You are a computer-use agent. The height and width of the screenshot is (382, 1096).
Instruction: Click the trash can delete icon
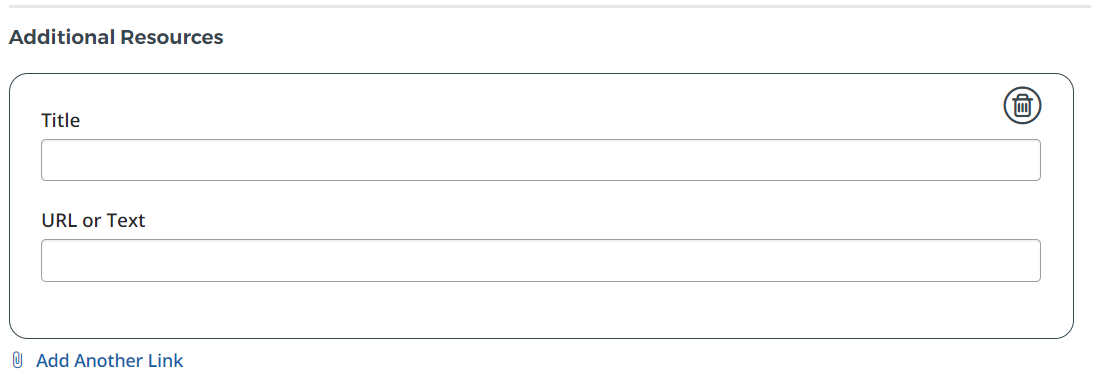pos(1022,106)
